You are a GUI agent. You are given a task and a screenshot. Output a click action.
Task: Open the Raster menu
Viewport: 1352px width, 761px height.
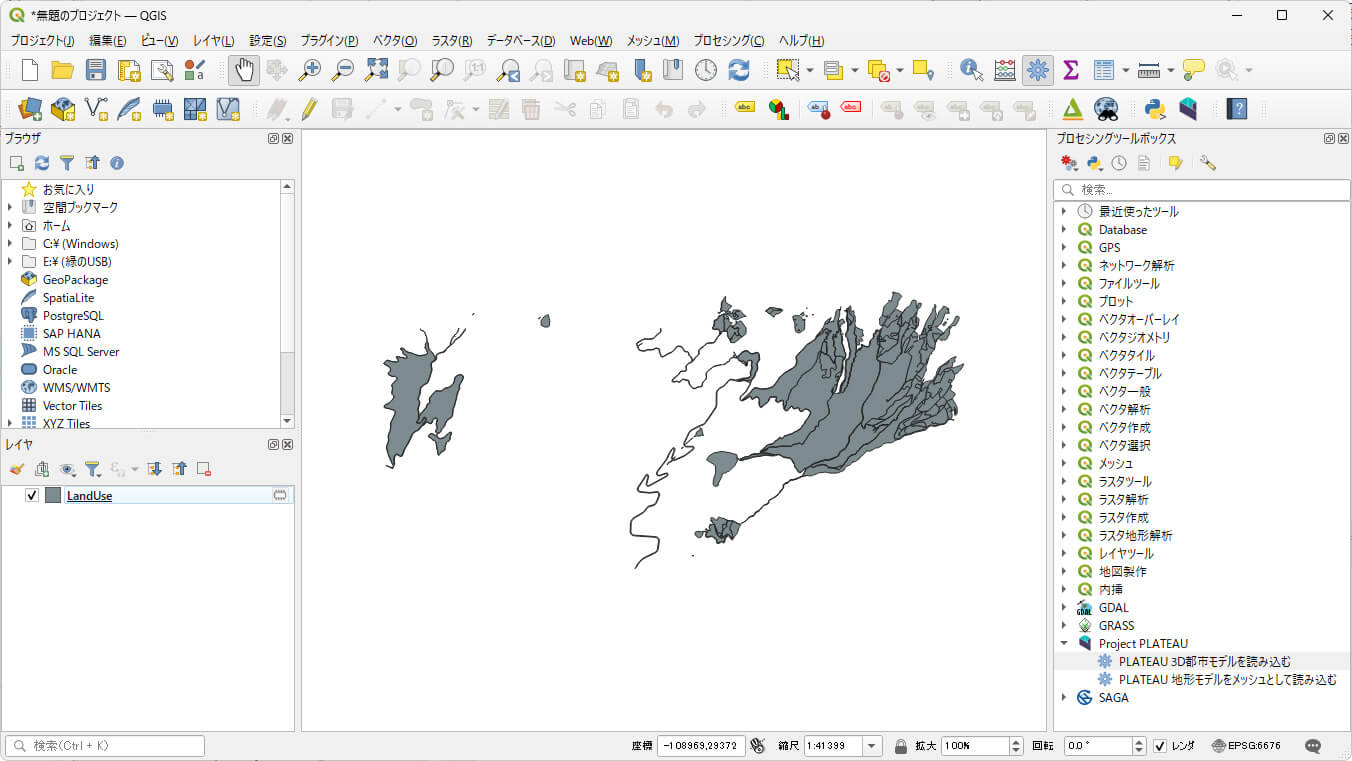click(451, 41)
